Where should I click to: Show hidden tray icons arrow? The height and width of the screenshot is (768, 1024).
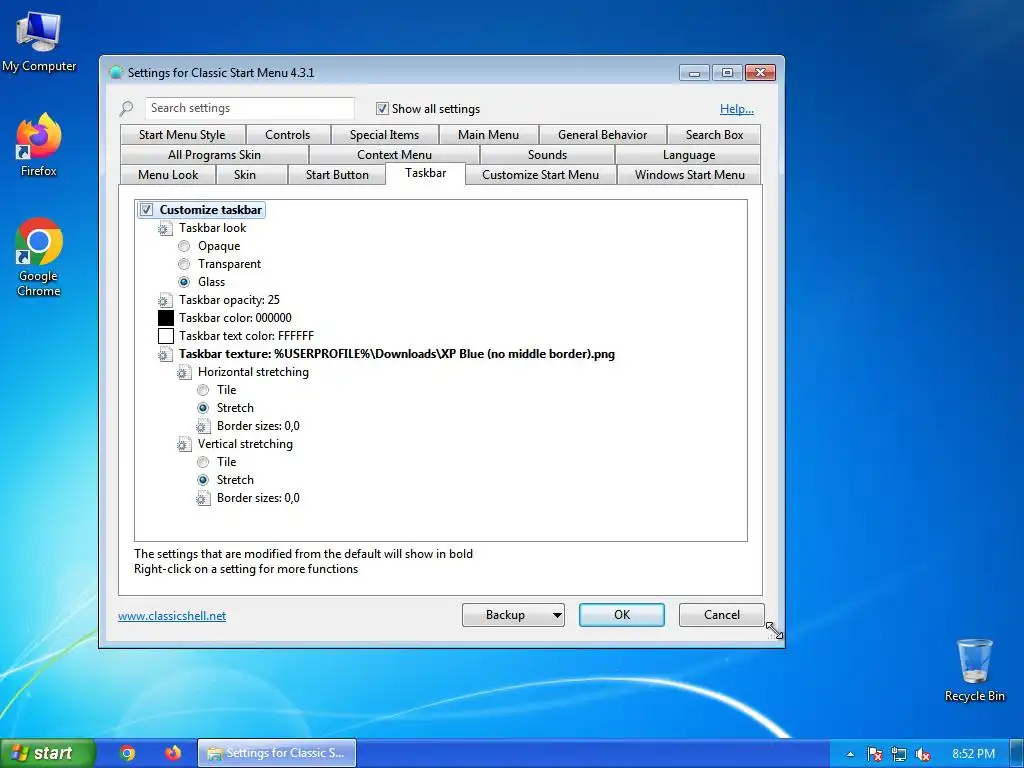coord(850,754)
